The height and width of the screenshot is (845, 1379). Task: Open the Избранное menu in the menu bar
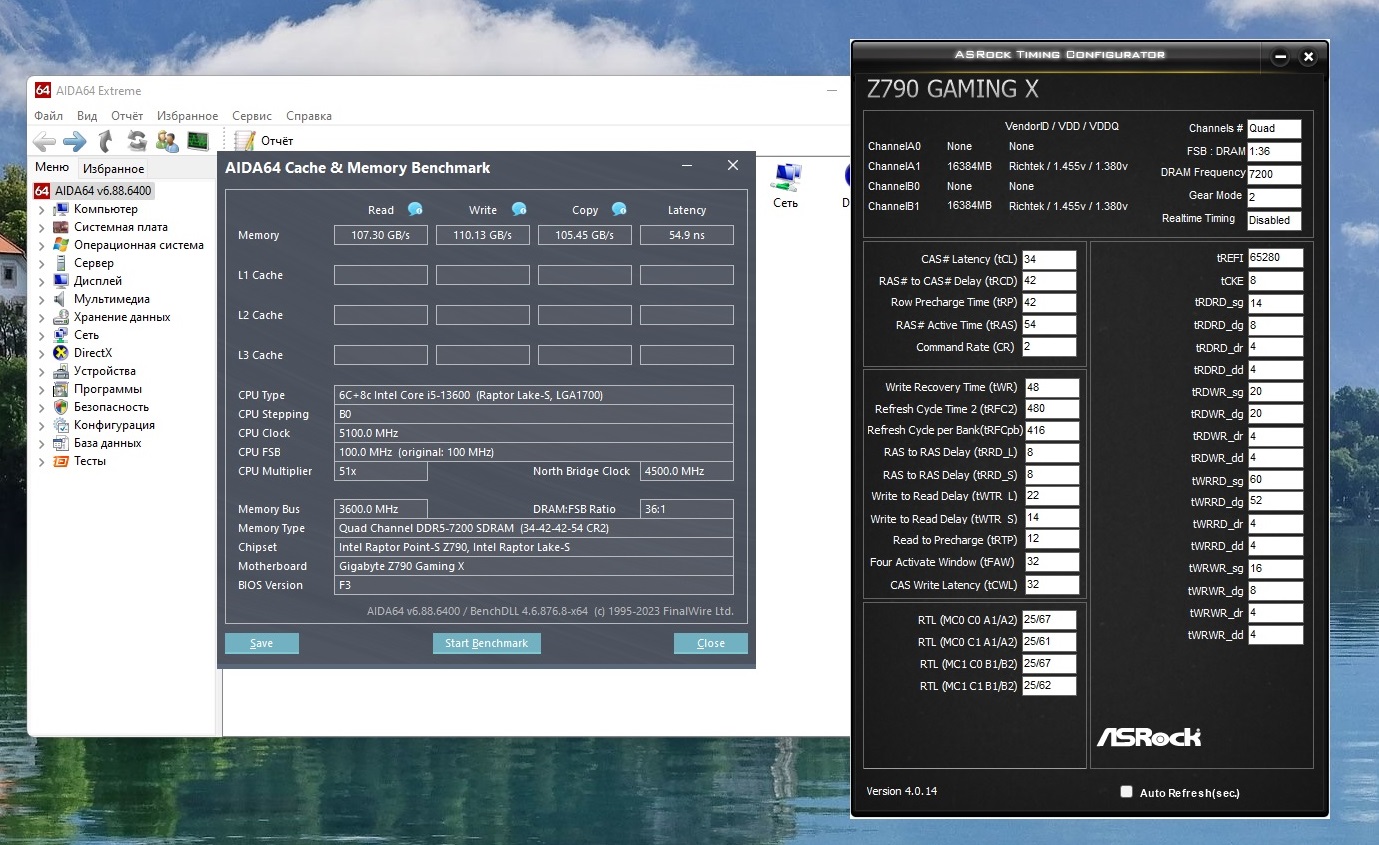coord(187,116)
